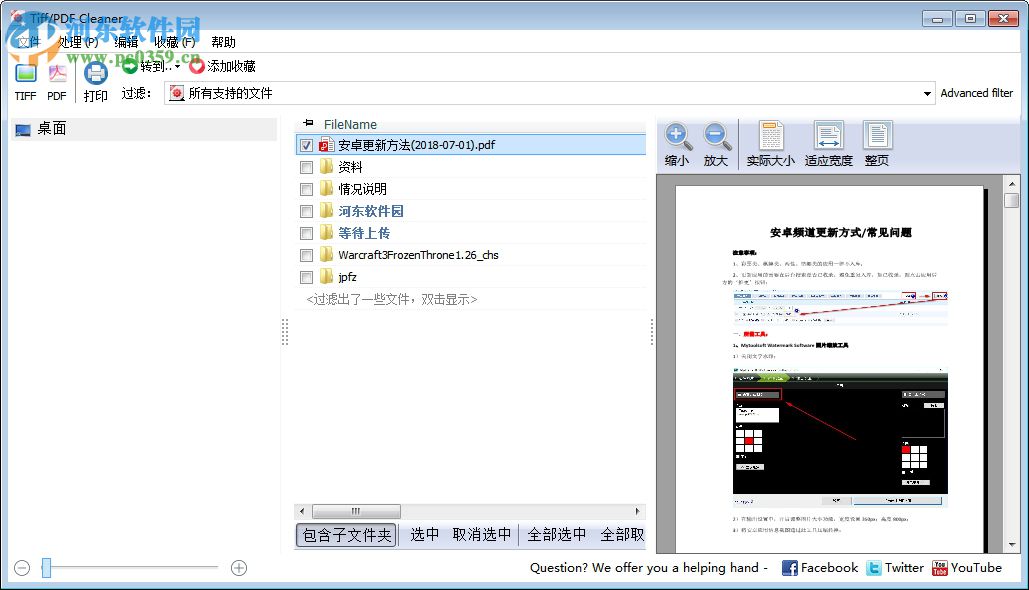Screen dimensions: 1029x590
Task: Click the 打印 print icon
Action: [95, 72]
